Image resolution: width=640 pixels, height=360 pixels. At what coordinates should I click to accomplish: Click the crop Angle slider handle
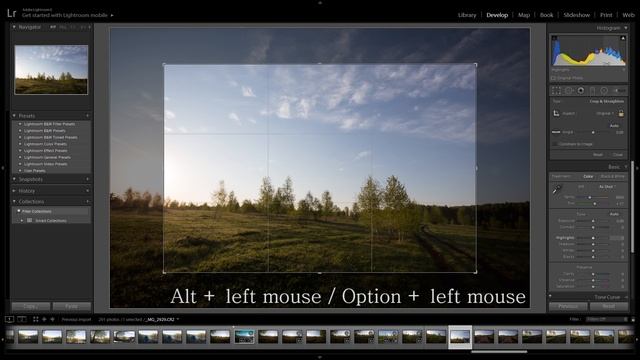[593, 132]
